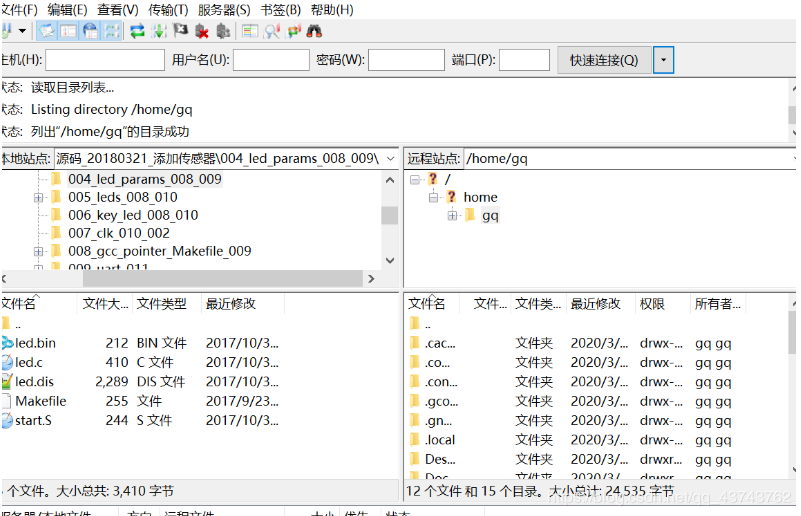Select remote .gn... folder icon
Screen dimensions: 801x516
pos(415,420)
